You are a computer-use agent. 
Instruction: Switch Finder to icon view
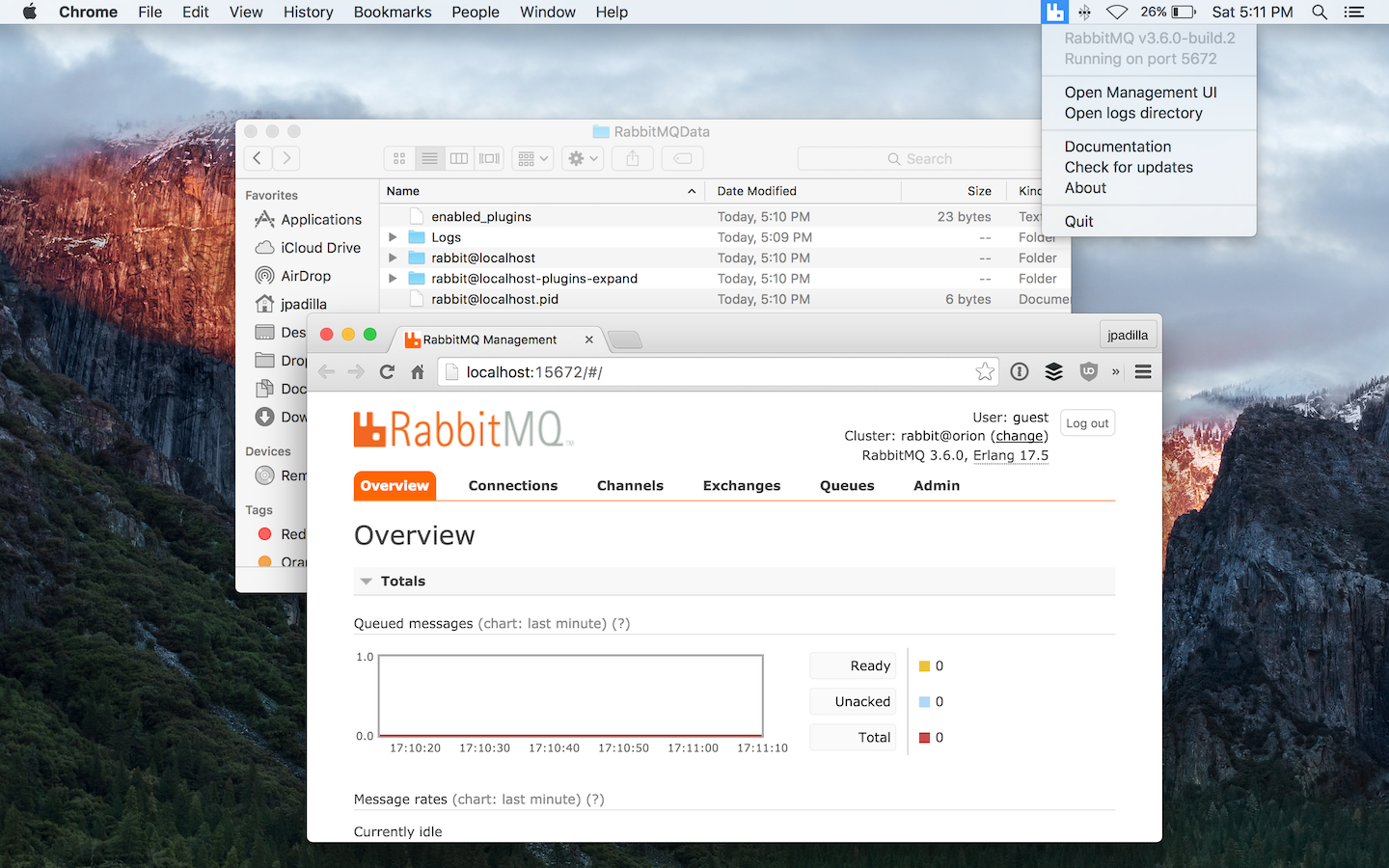point(399,158)
